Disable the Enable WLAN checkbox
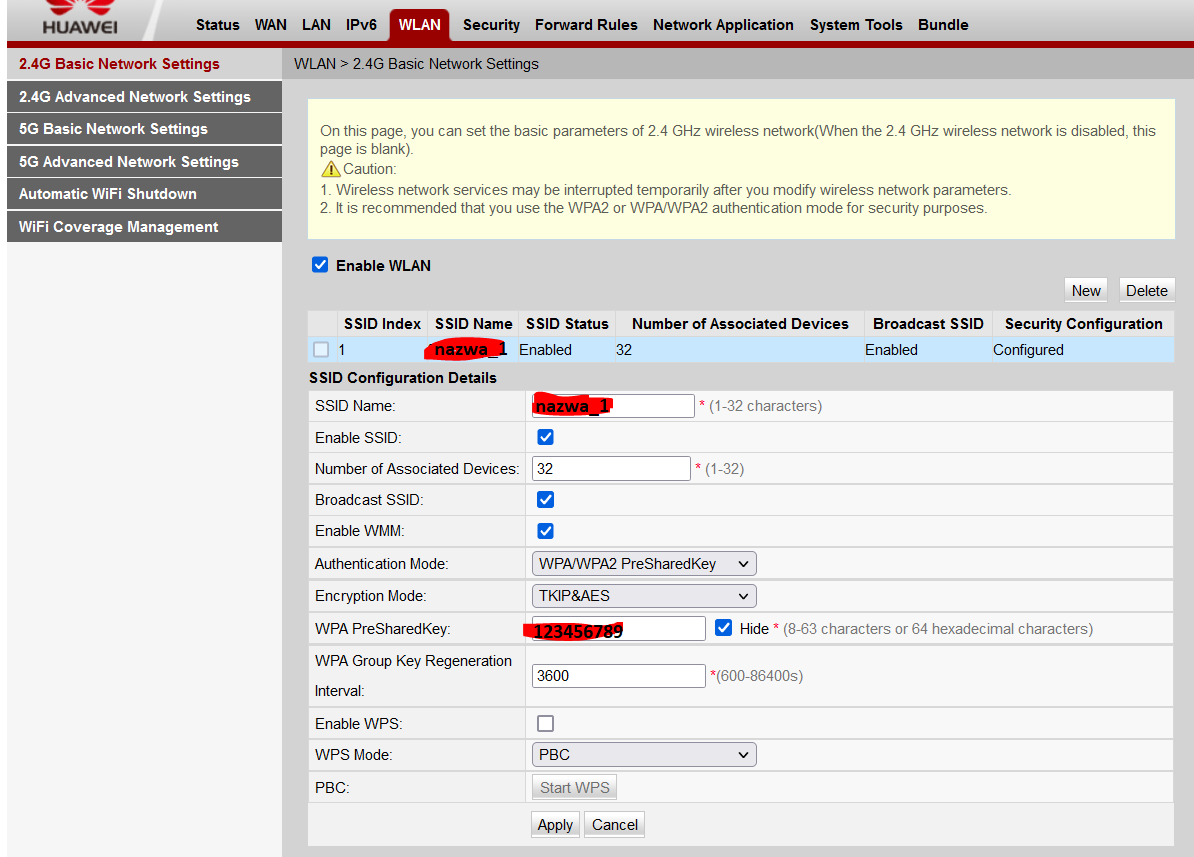This screenshot has width=1194, height=857. [320, 264]
